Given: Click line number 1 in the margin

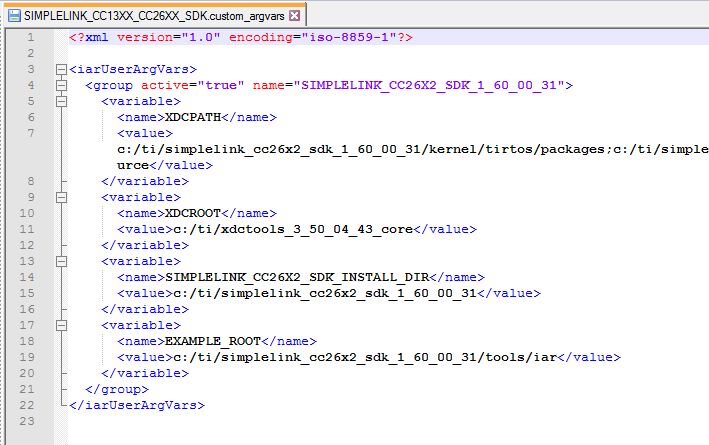Looking at the screenshot, I should pos(30,37).
